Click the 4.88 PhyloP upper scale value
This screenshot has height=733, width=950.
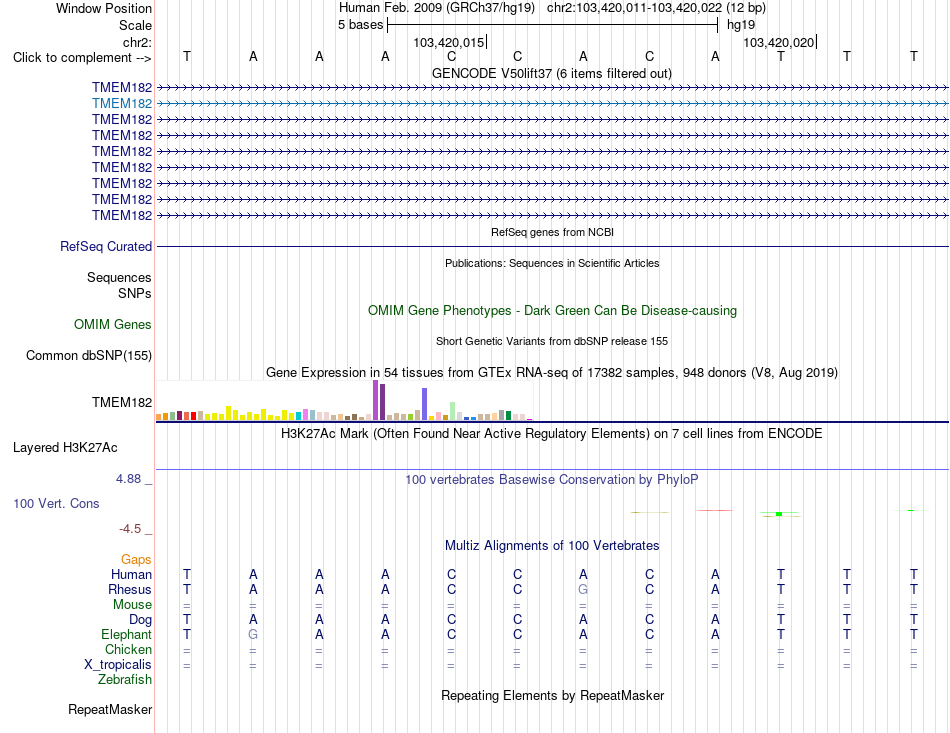pos(128,479)
